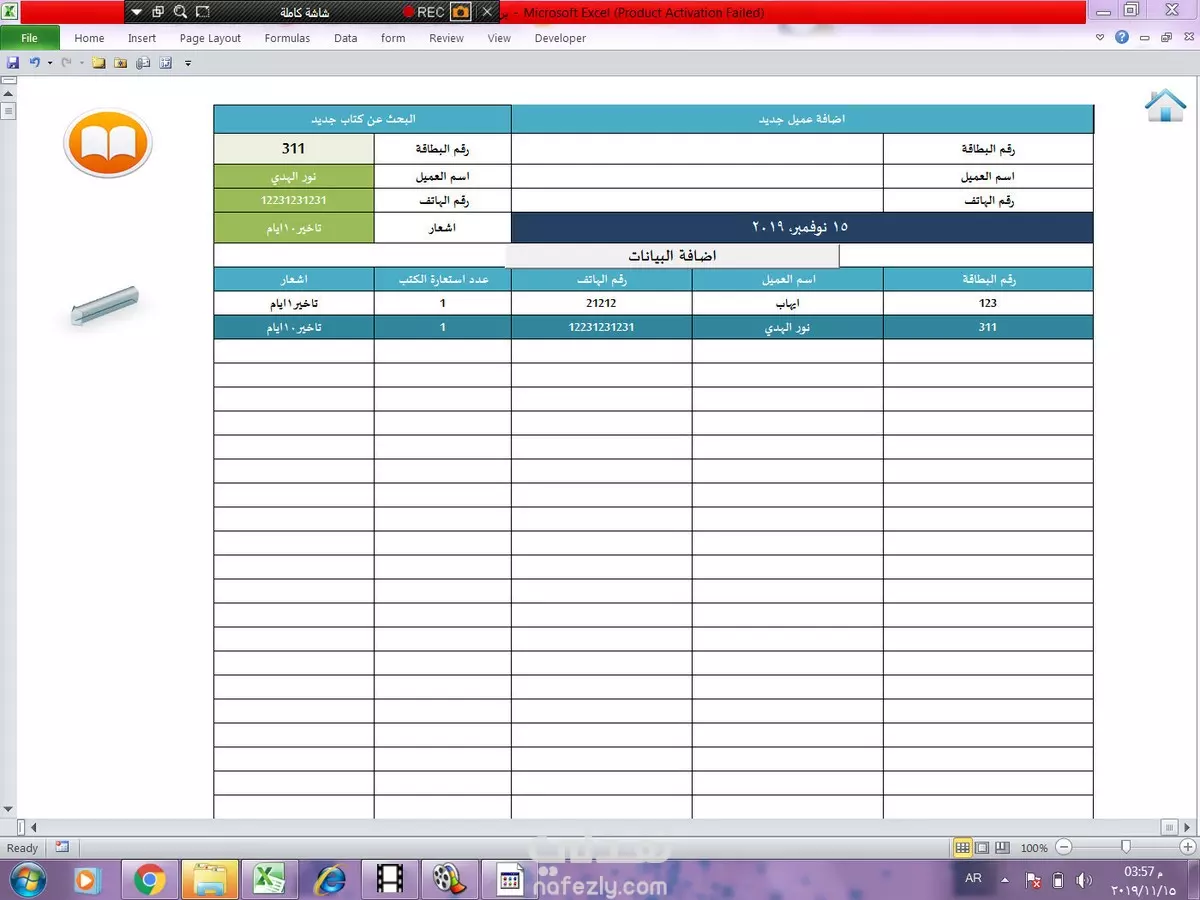1200x900 pixels.
Task: Start recording with the REC button
Action: click(423, 12)
